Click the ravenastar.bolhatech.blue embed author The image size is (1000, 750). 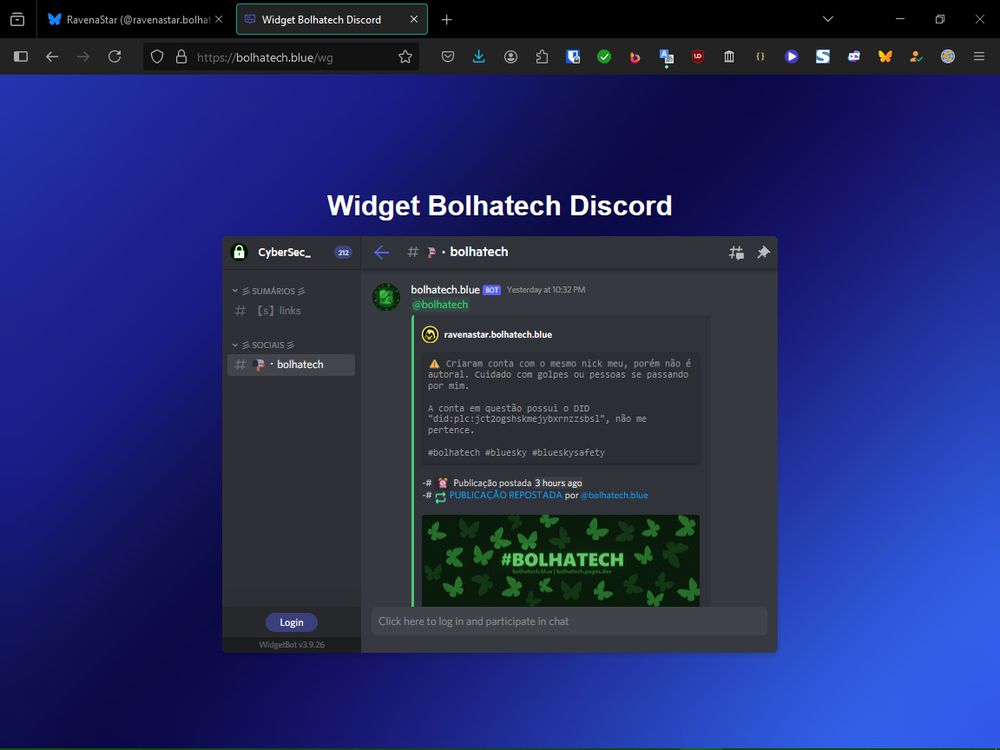pos(498,334)
